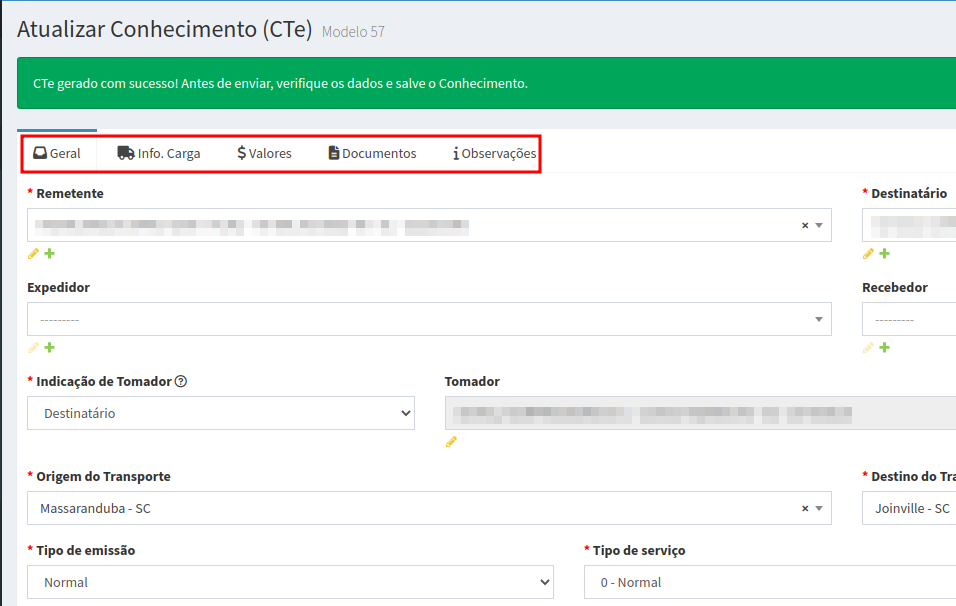Expand the Expedidor dropdown
The image size is (956, 606).
[428, 320]
